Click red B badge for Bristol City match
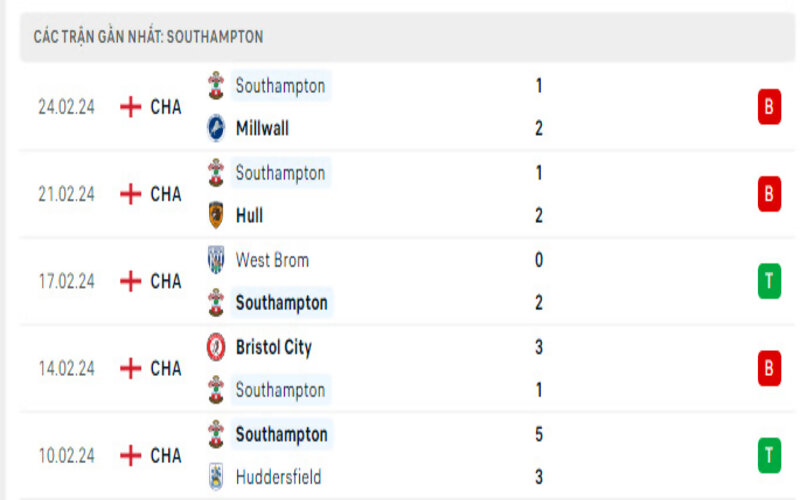Viewport: 800px width, 500px height. click(x=769, y=368)
